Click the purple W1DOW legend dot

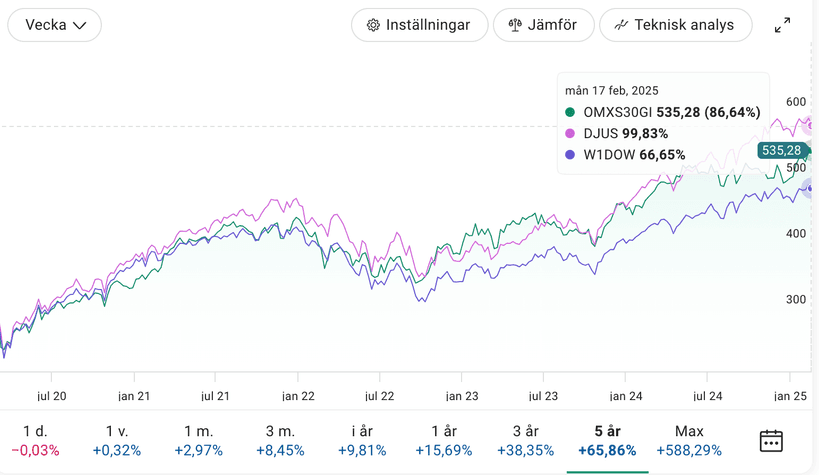(571, 155)
